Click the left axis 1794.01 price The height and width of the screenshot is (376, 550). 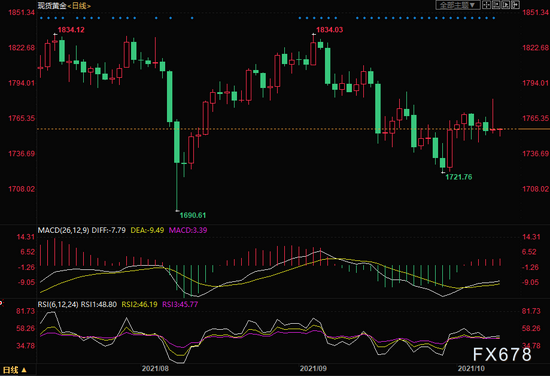[x=22, y=83]
